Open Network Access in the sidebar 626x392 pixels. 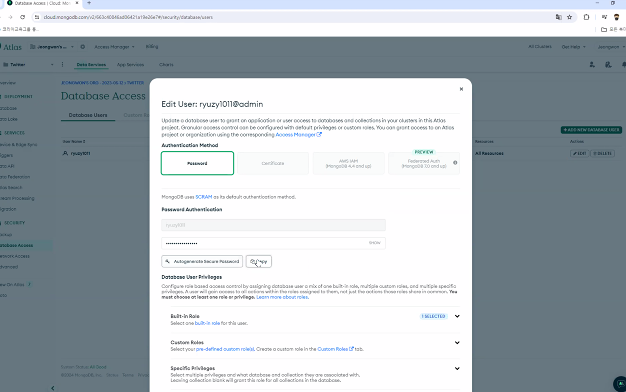point(15,256)
